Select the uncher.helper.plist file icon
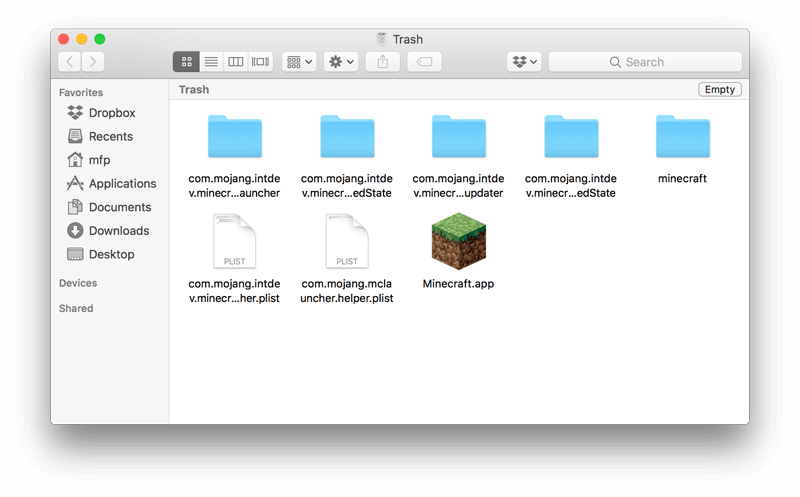 click(347, 241)
